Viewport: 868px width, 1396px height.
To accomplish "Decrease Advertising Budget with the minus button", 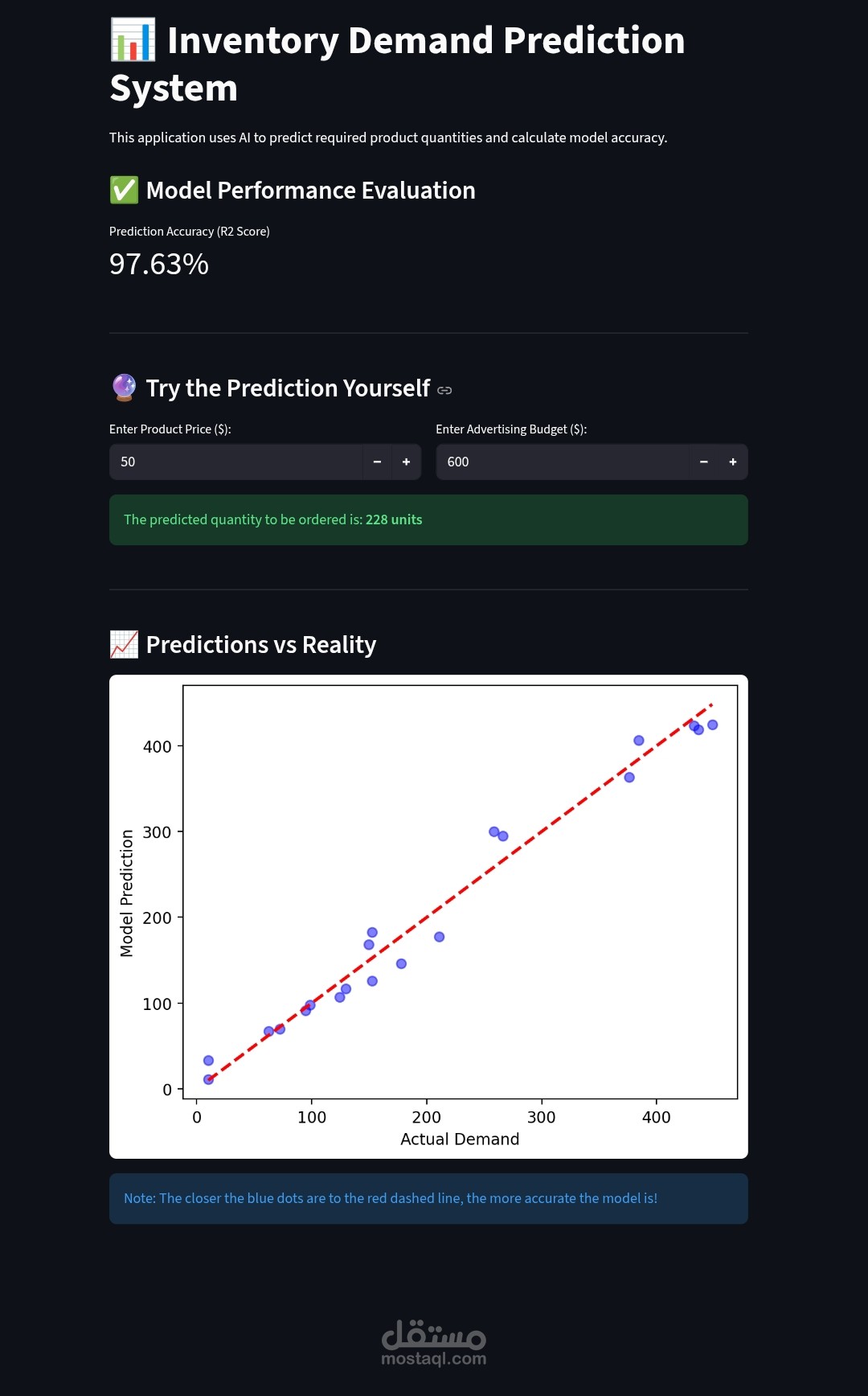I will [704, 462].
